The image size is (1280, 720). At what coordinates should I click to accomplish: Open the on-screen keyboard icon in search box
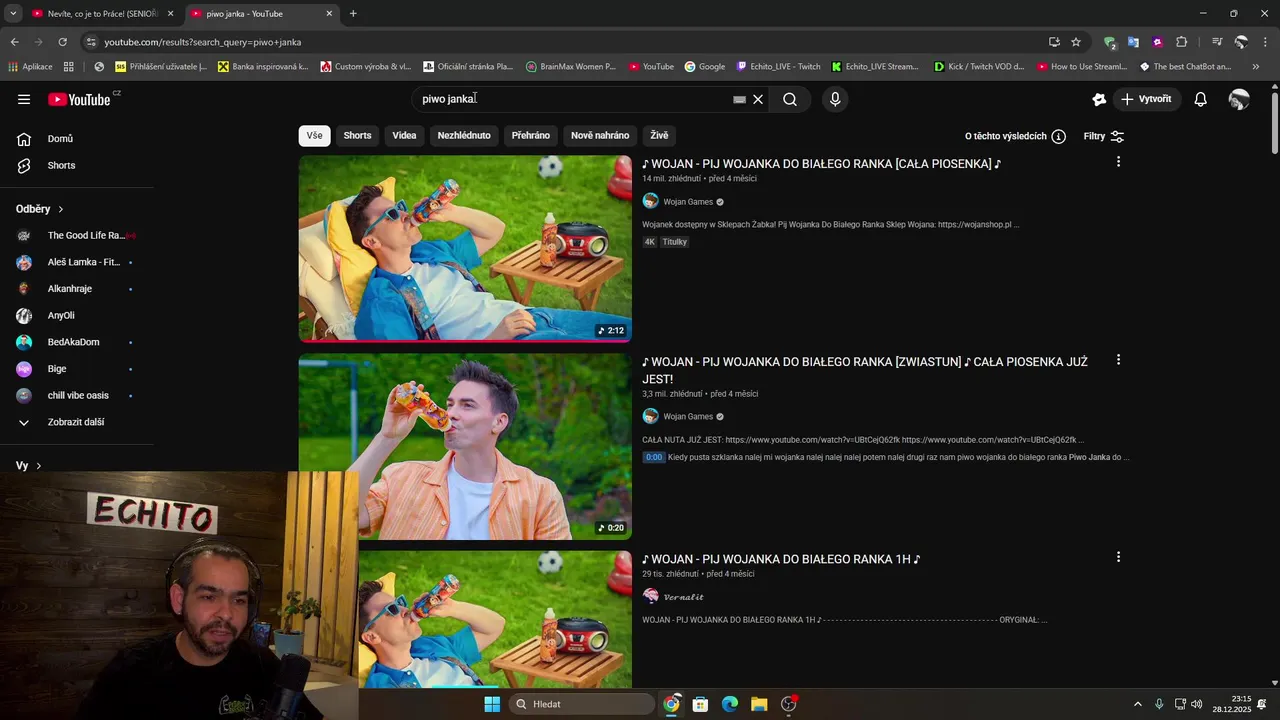pos(739,99)
